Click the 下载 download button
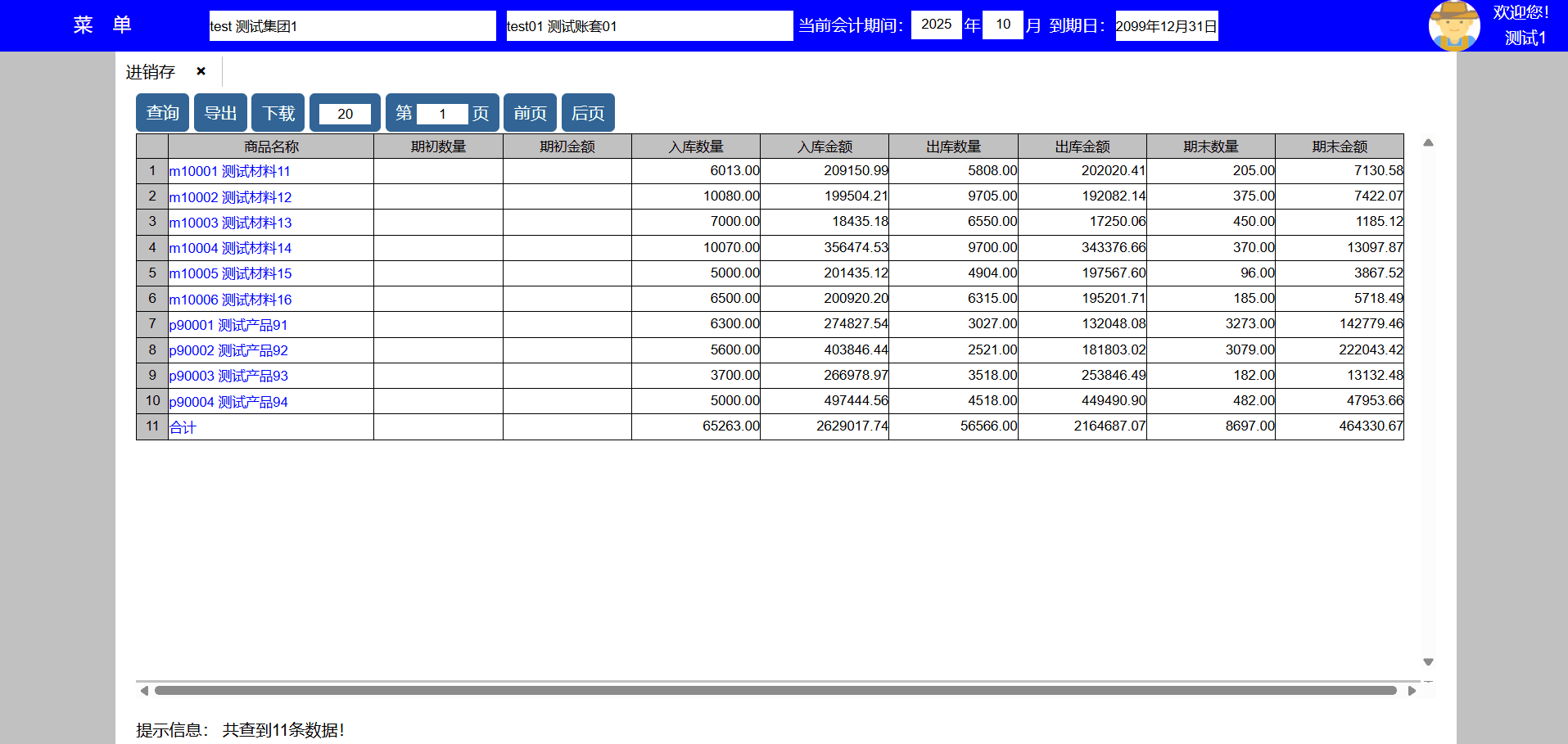This screenshot has height=744, width=1568. coord(278,113)
